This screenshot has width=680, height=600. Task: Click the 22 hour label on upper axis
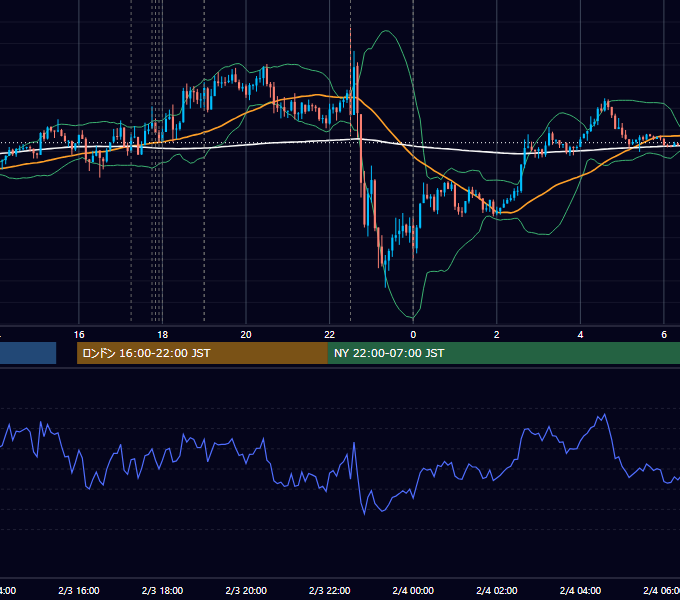(x=330, y=335)
